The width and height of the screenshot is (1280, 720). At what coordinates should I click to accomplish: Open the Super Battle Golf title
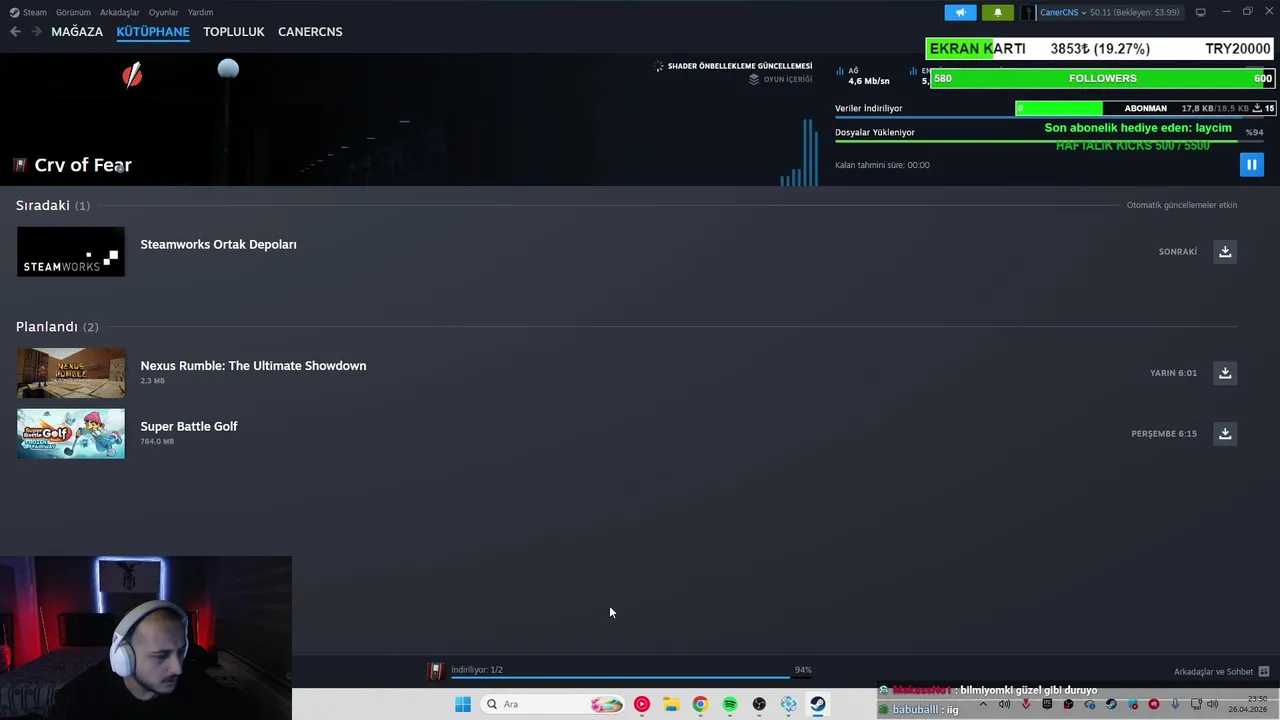click(189, 426)
